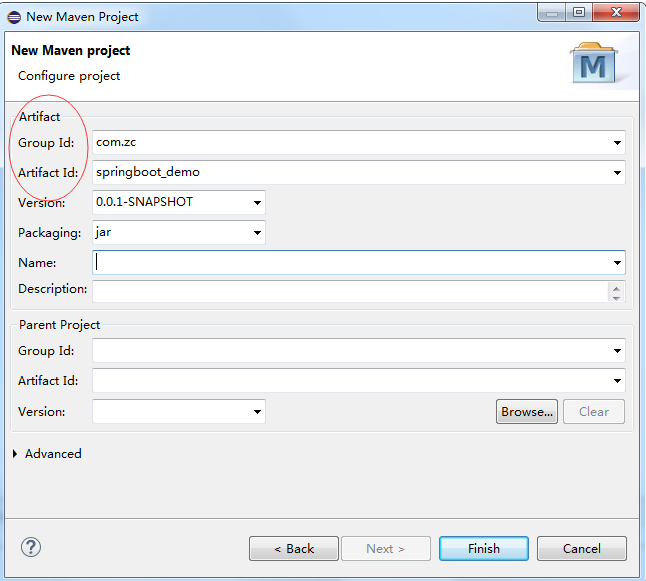
Task: Click the Eclipse icon in title bar
Action: click(x=14, y=17)
